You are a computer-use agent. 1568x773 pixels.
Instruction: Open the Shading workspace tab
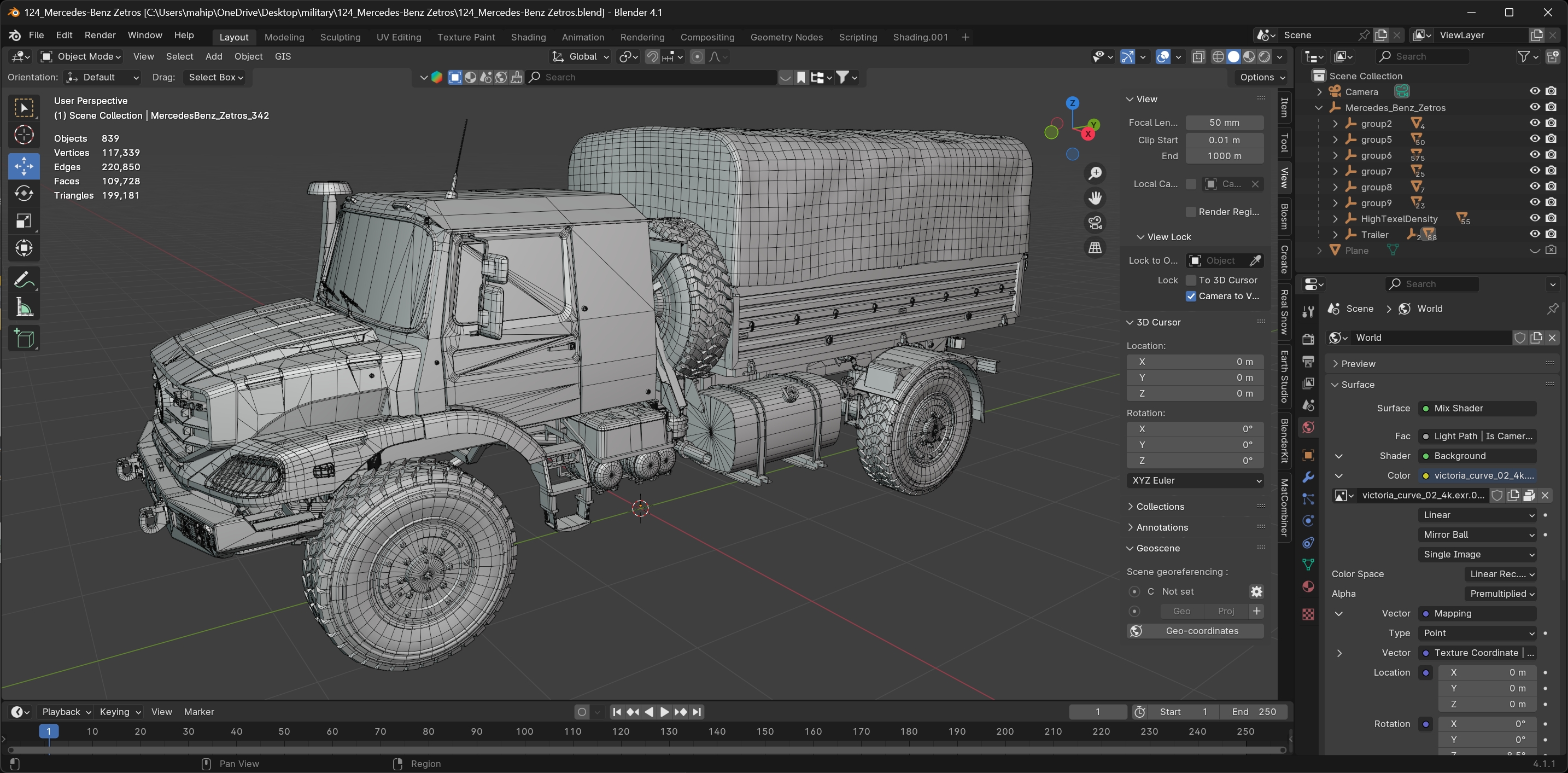(x=528, y=37)
